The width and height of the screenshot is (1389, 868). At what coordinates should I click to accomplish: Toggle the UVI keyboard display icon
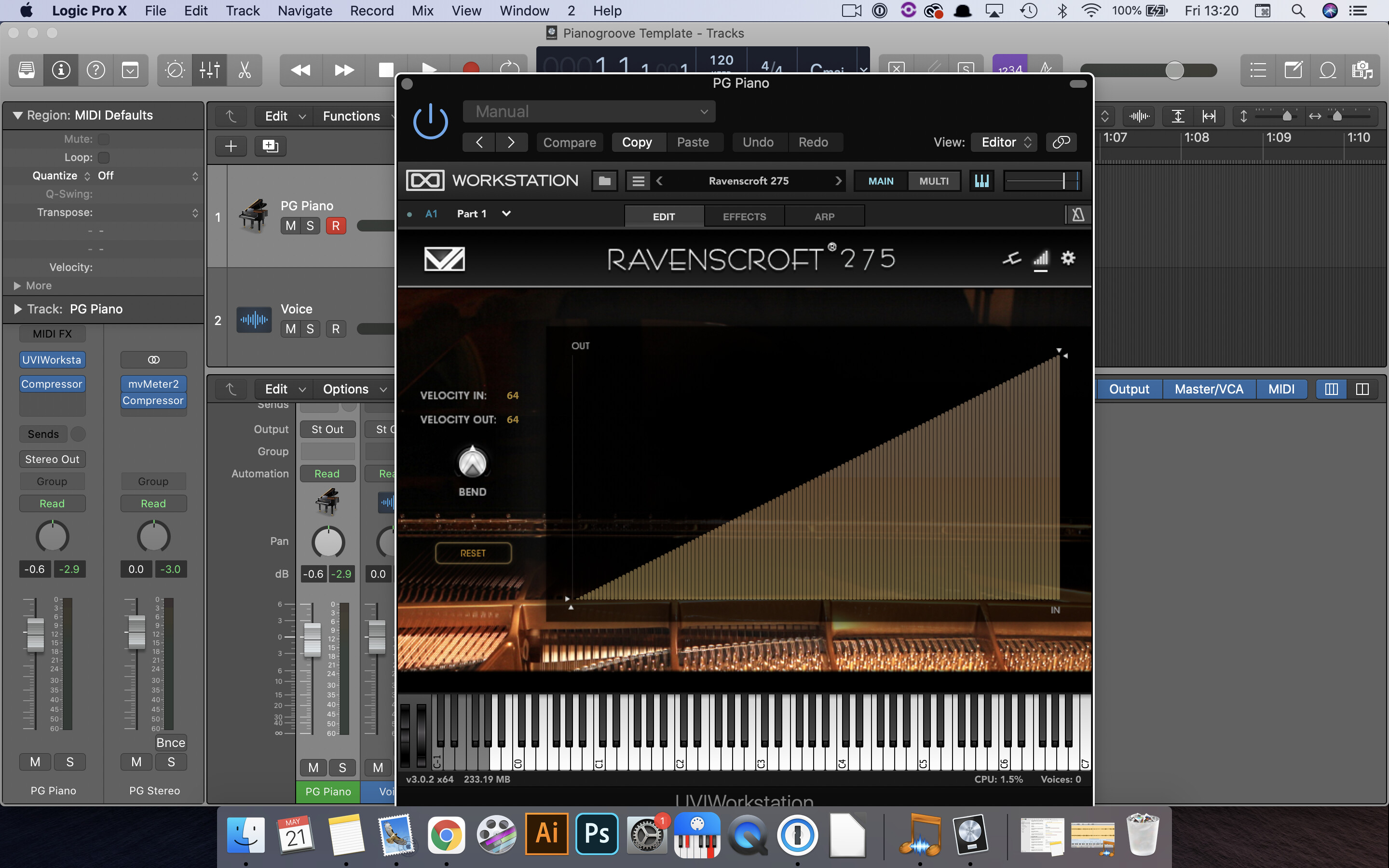(x=981, y=181)
